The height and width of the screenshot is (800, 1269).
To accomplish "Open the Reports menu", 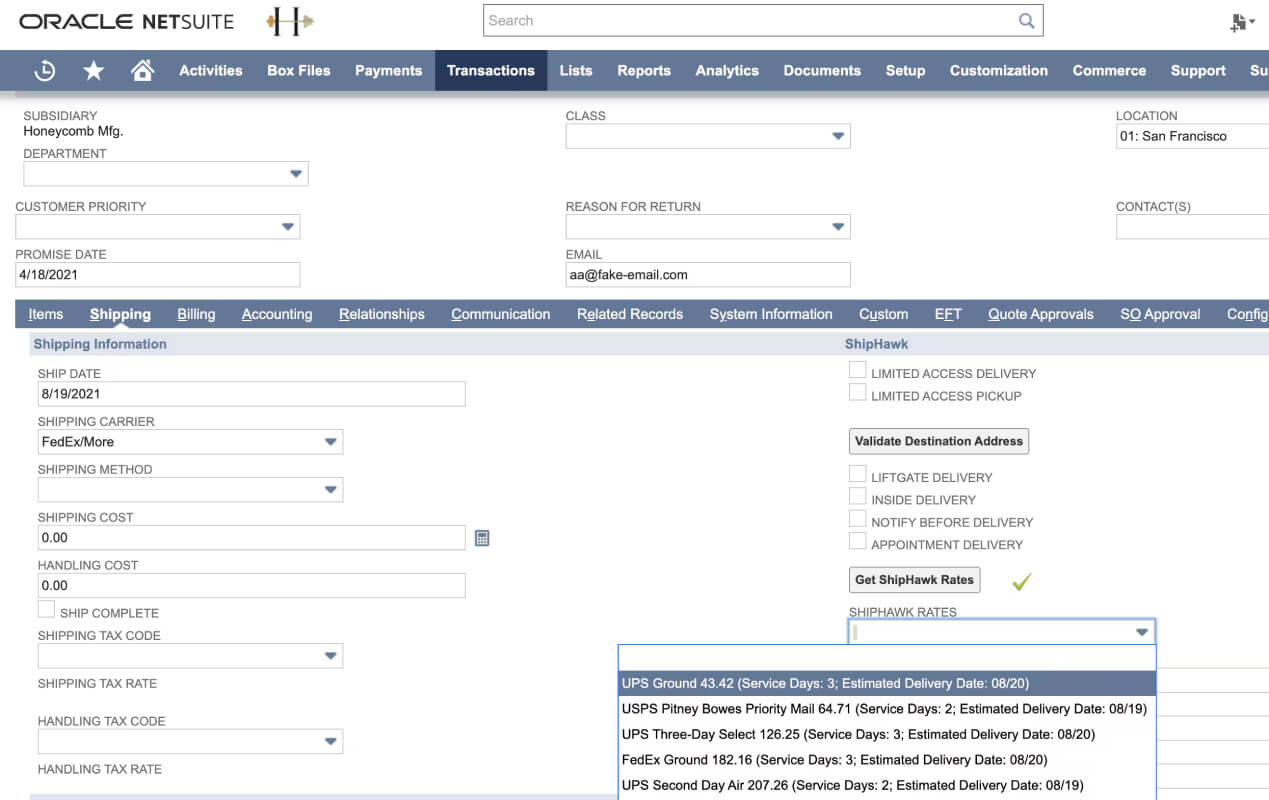I will point(644,70).
